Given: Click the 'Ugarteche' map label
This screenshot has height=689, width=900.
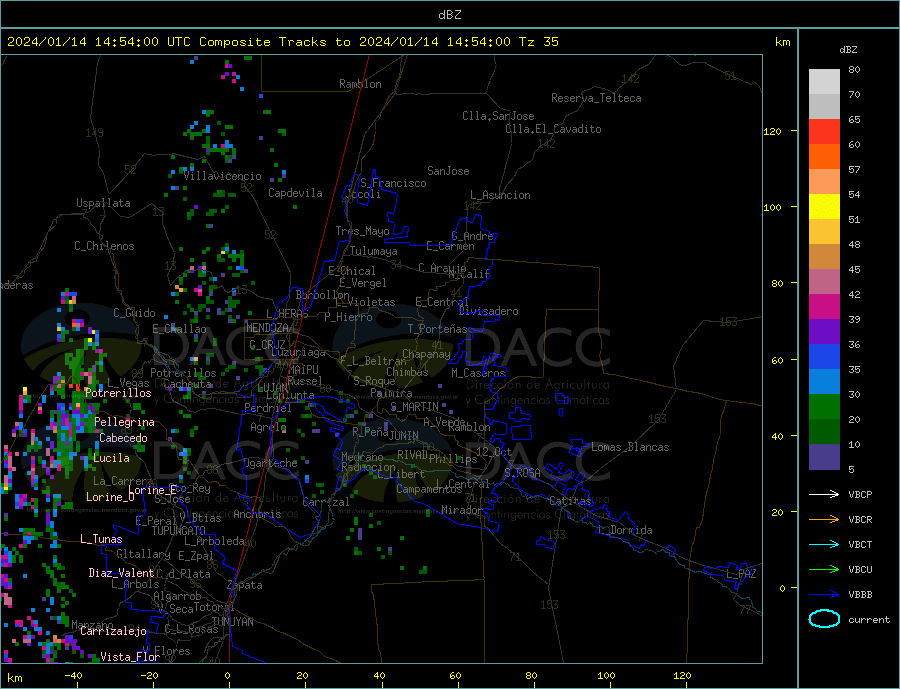Looking at the screenshot, I should pyautogui.click(x=270, y=463).
